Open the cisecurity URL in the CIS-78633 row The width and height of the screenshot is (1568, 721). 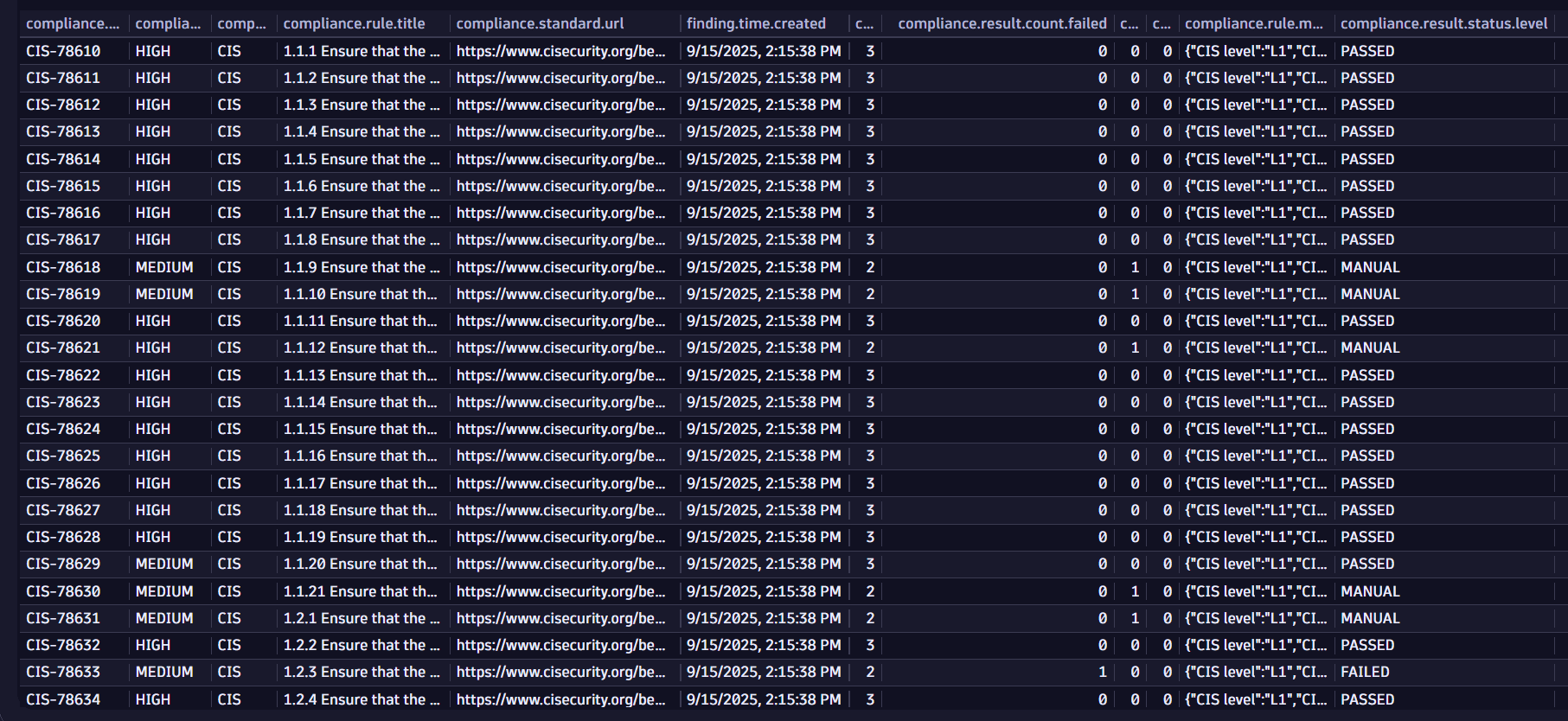click(x=560, y=672)
